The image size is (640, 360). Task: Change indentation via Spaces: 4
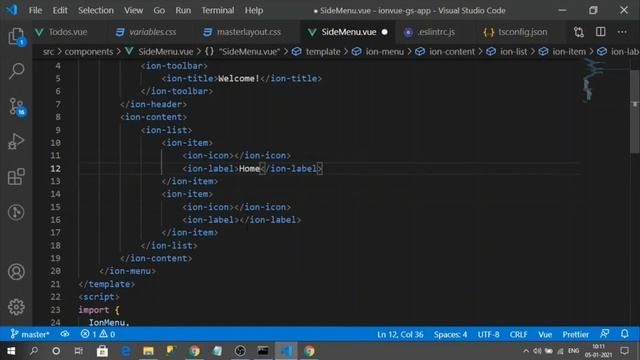tap(450, 334)
